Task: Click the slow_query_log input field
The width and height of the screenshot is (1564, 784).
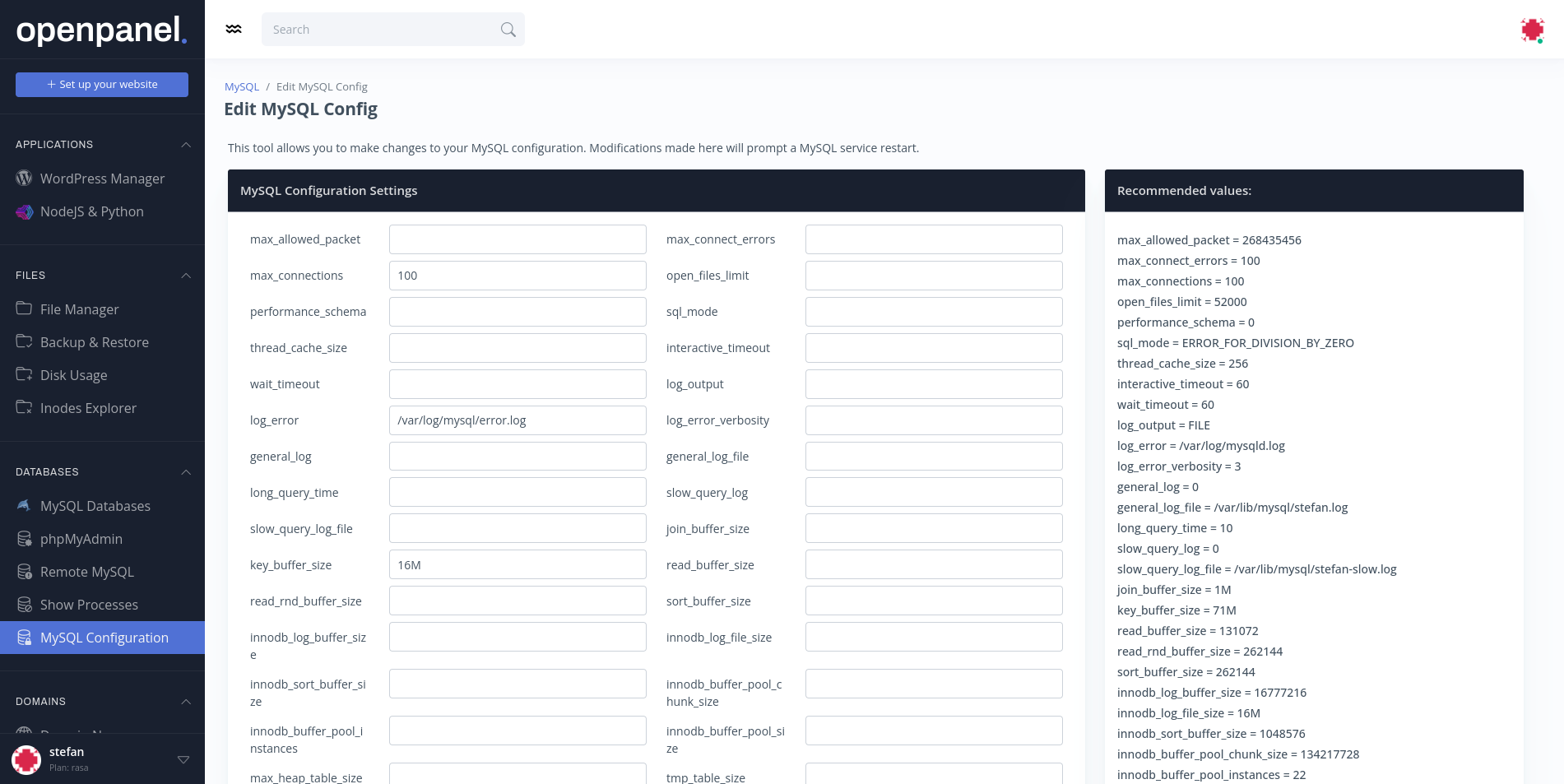Action: tap(934, 493)
